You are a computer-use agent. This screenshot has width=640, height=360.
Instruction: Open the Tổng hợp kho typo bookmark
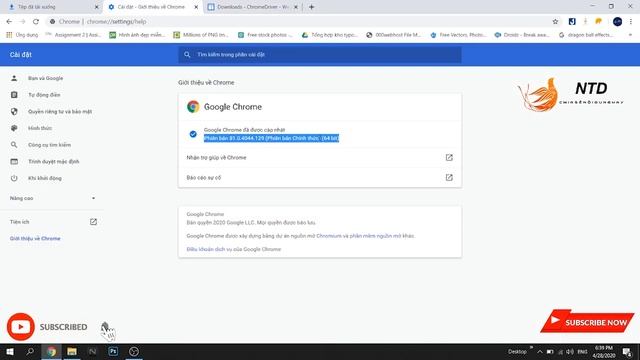tap(329, 35)
